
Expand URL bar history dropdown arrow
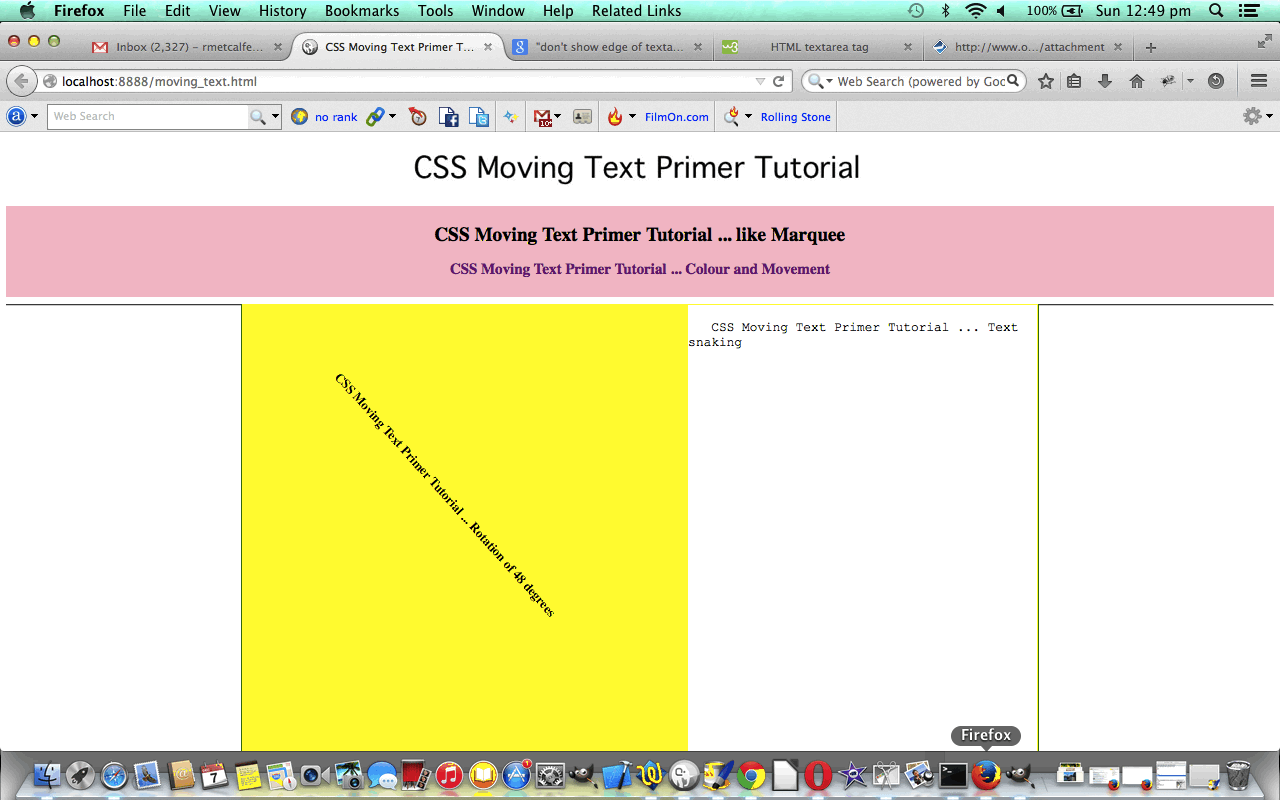click(x=760, y=81)
